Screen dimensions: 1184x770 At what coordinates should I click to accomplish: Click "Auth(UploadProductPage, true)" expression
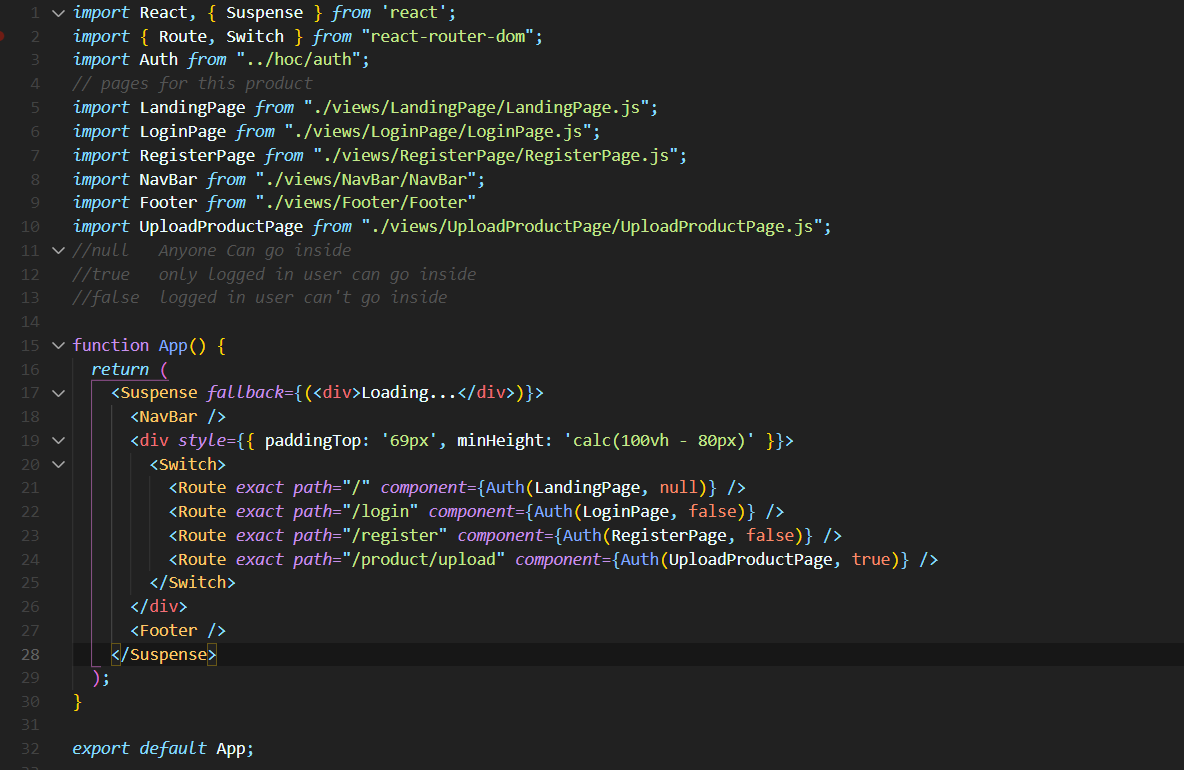pyautogui.click(x=760, y=560)
